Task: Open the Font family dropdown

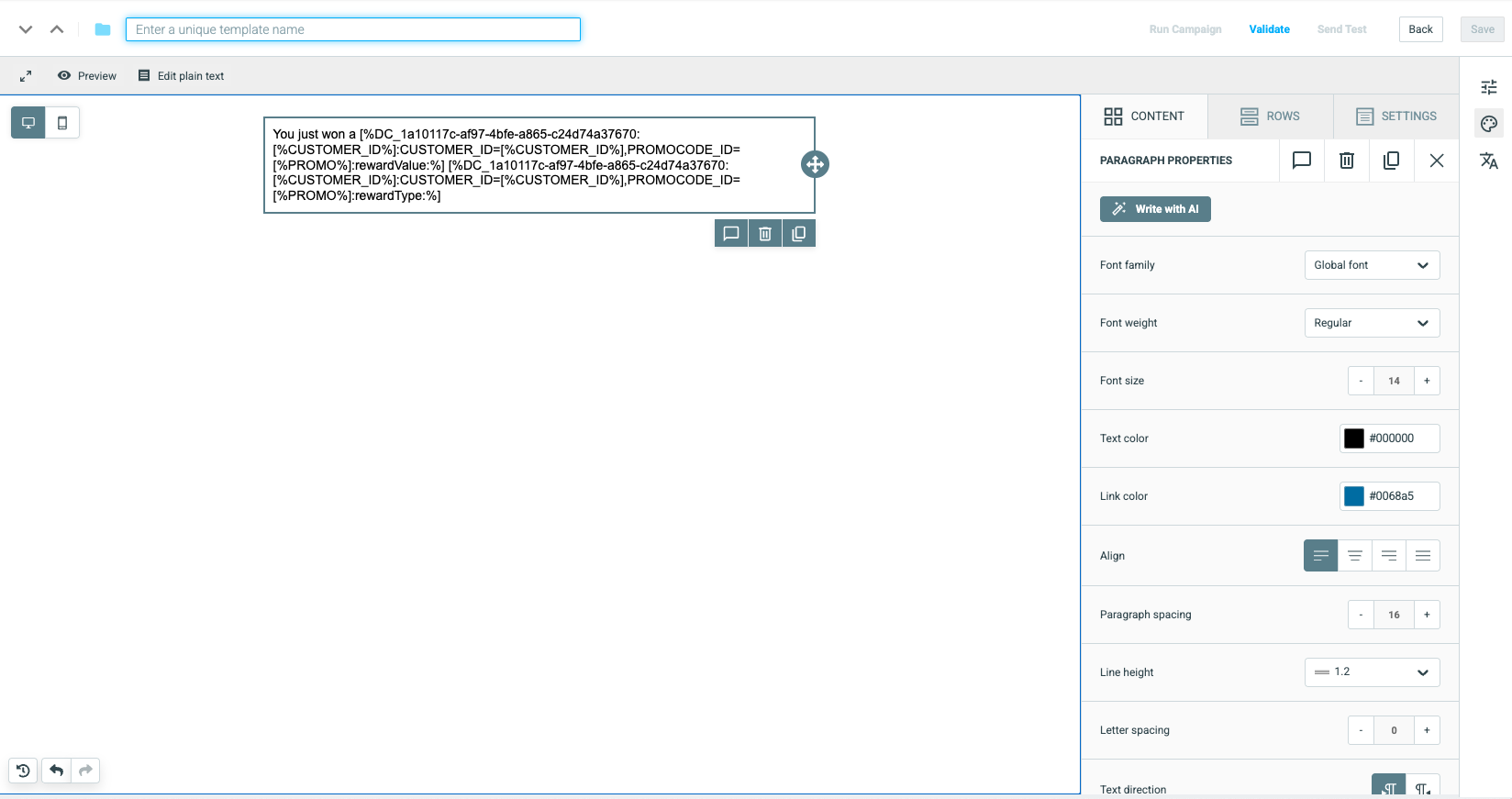Action: 1372,265
